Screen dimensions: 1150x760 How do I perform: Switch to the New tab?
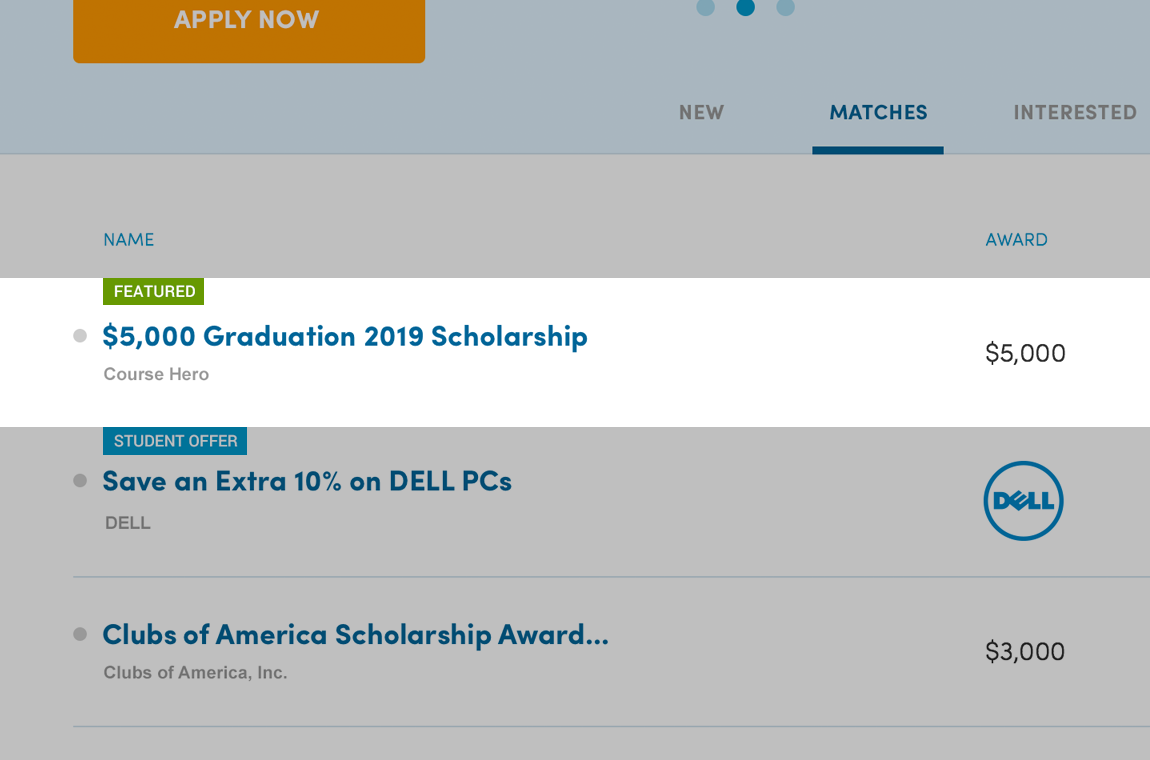[701, 112]
